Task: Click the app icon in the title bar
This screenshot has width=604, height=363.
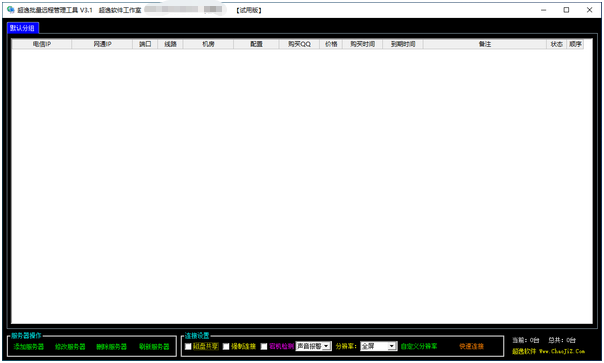Action: pos(10,10)
